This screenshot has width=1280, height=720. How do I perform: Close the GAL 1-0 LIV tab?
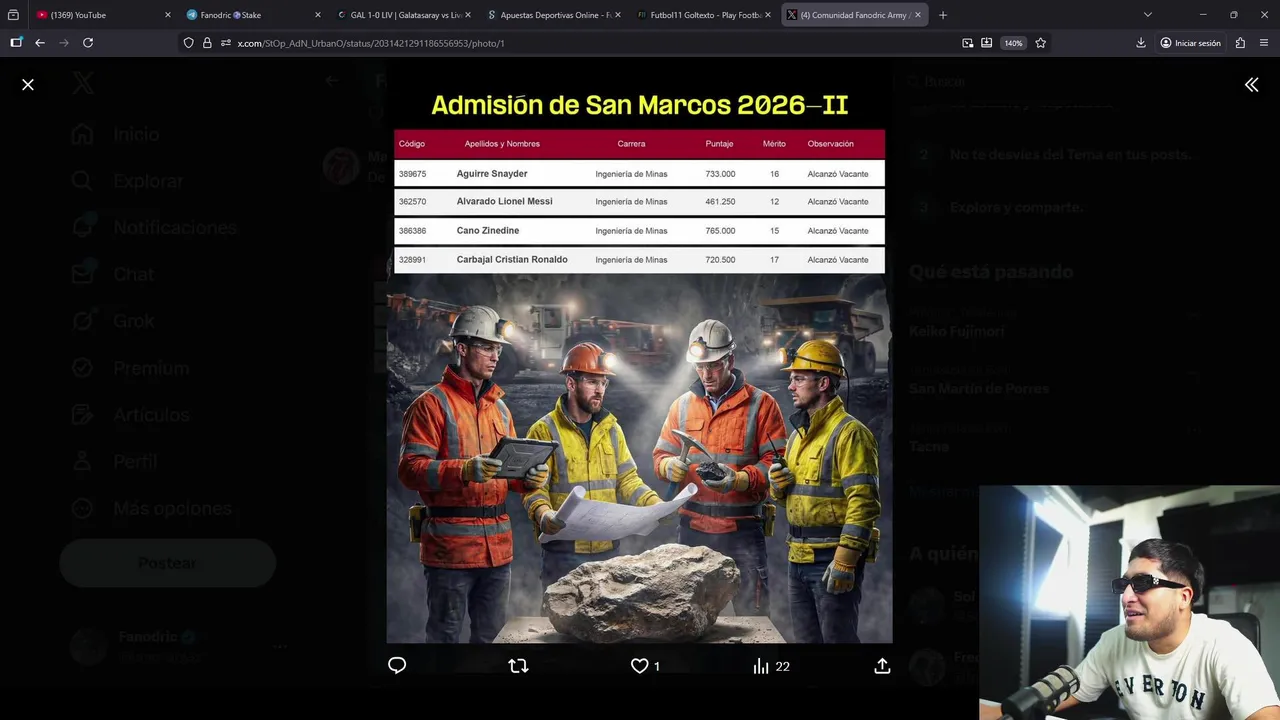click(x=468, y=15)
